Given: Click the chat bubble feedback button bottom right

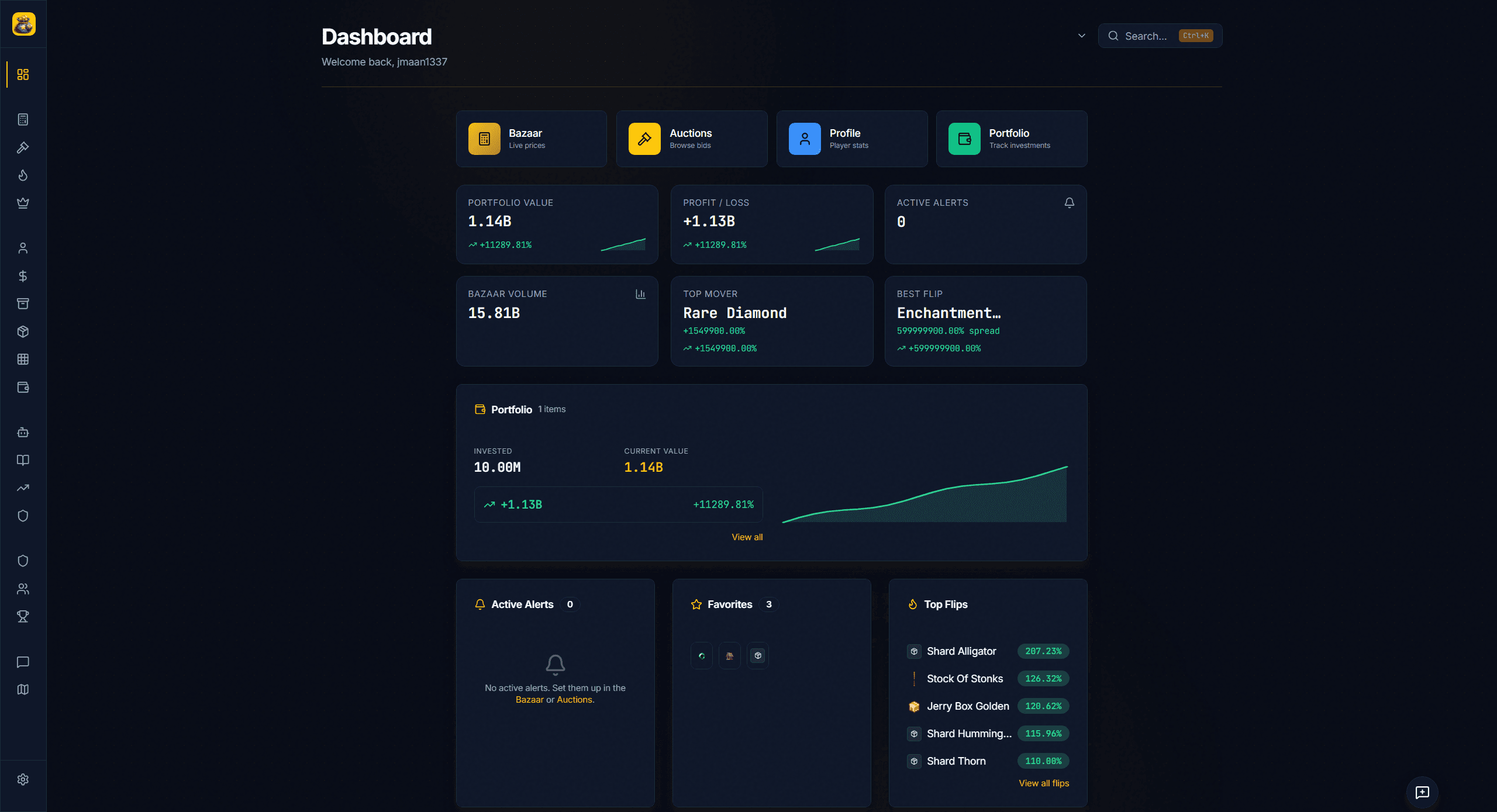Looking at the screenshot, I should click(1423, 792).
